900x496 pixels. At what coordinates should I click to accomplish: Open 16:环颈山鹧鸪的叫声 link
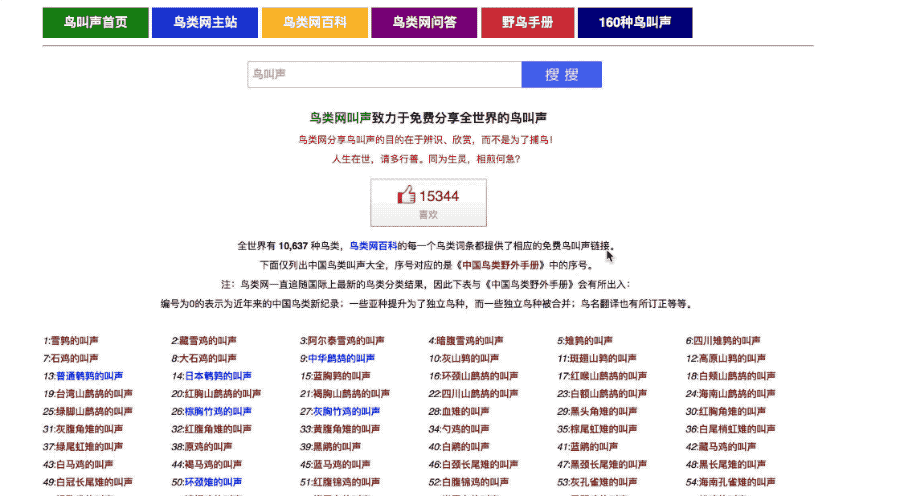474,376
